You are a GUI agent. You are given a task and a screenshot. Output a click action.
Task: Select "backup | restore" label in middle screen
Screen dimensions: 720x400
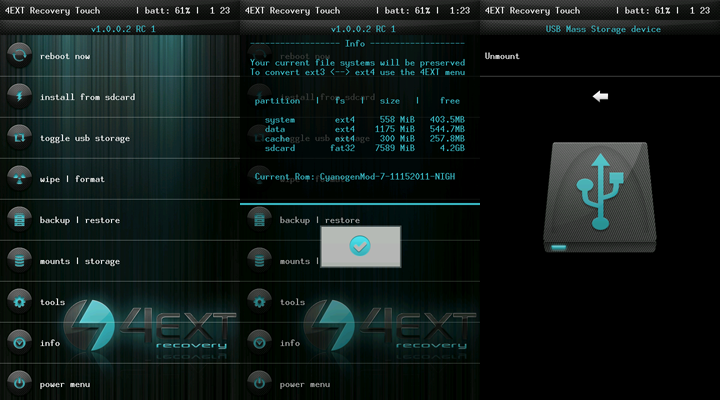tap(320, 220)
